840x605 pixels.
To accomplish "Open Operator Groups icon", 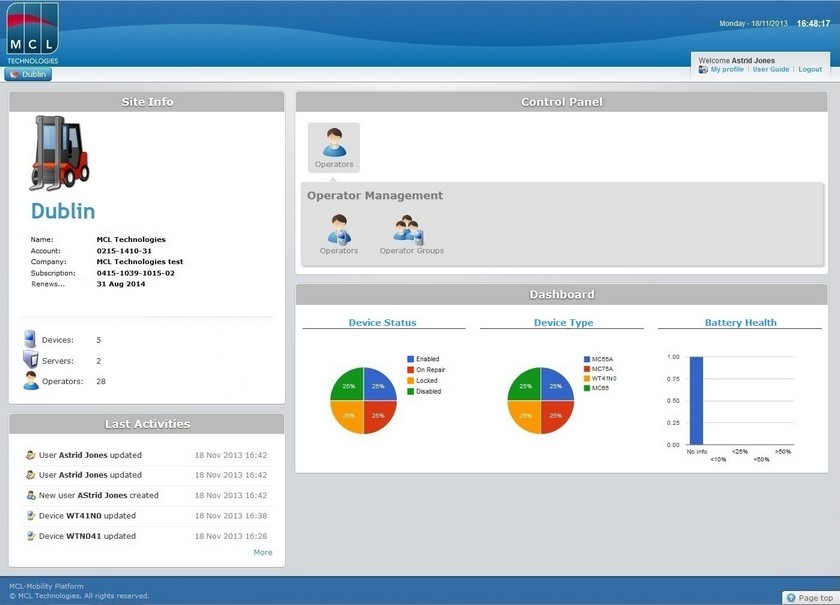I will coord(411,234).
